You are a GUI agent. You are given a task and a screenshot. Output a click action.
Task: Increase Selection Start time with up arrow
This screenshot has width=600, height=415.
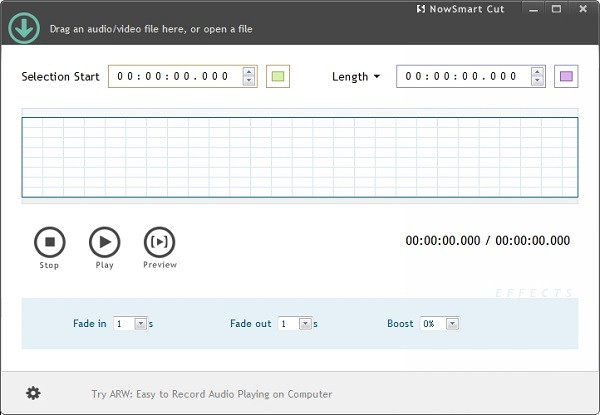(249, 72)
